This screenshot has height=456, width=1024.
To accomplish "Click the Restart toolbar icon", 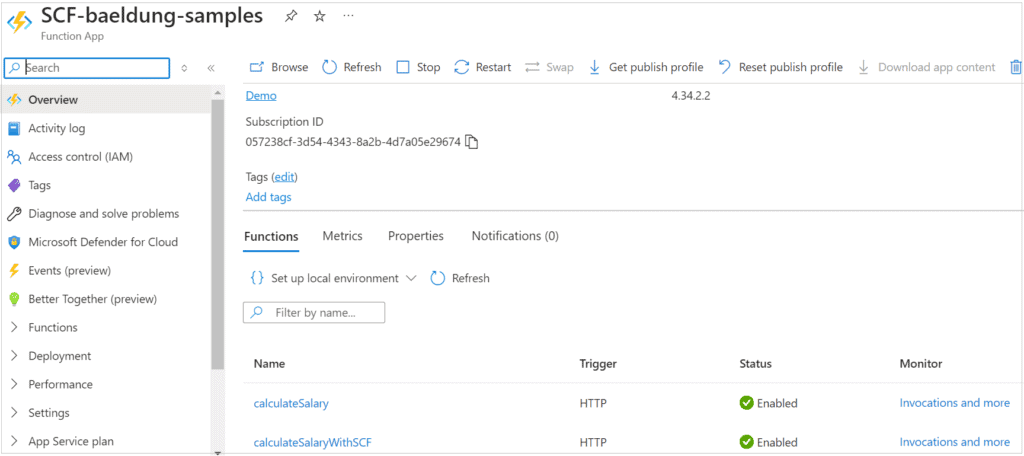I will [461, 67].
